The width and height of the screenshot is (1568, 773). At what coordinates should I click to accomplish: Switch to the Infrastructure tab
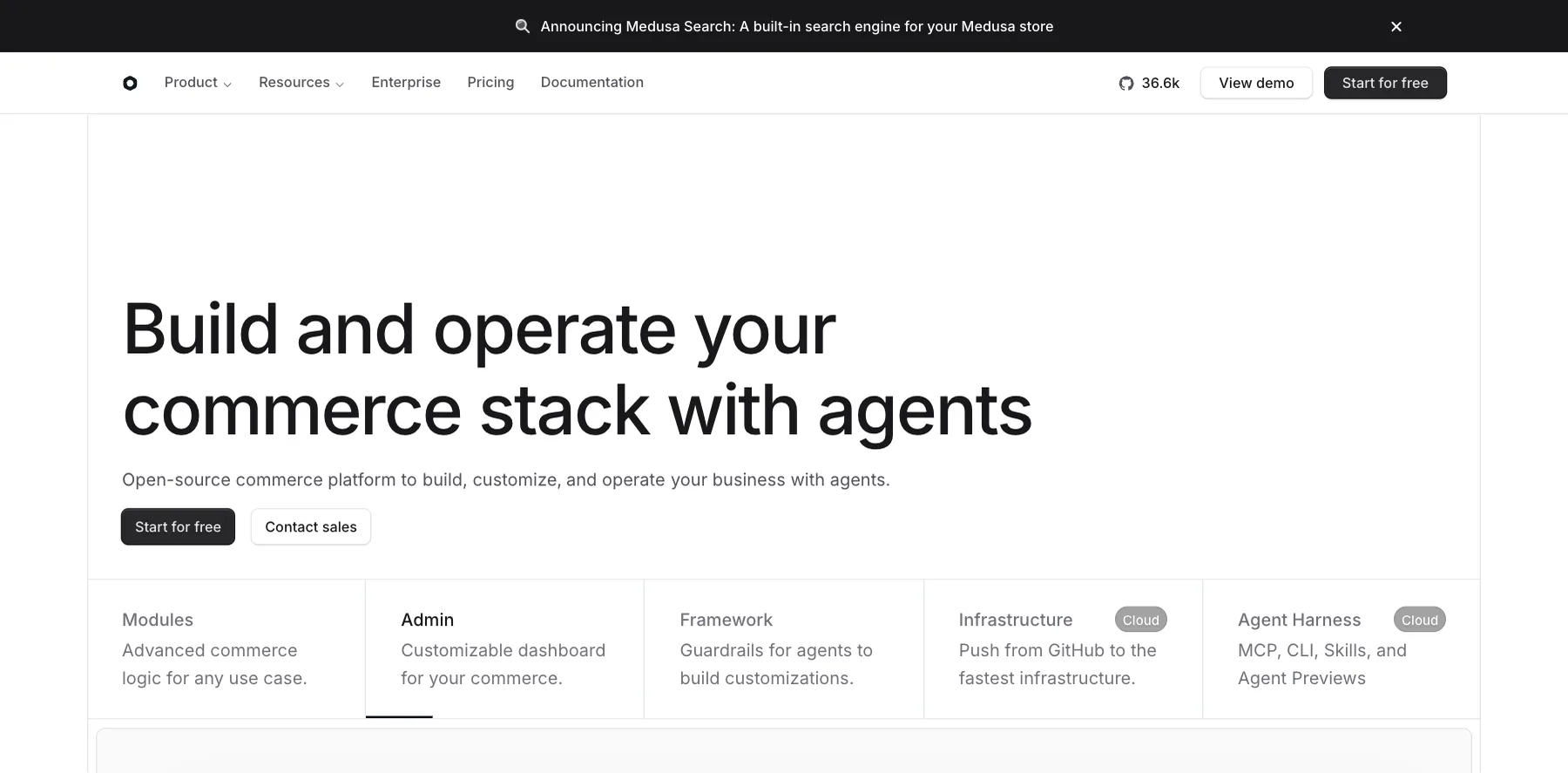coord(1063,648)
